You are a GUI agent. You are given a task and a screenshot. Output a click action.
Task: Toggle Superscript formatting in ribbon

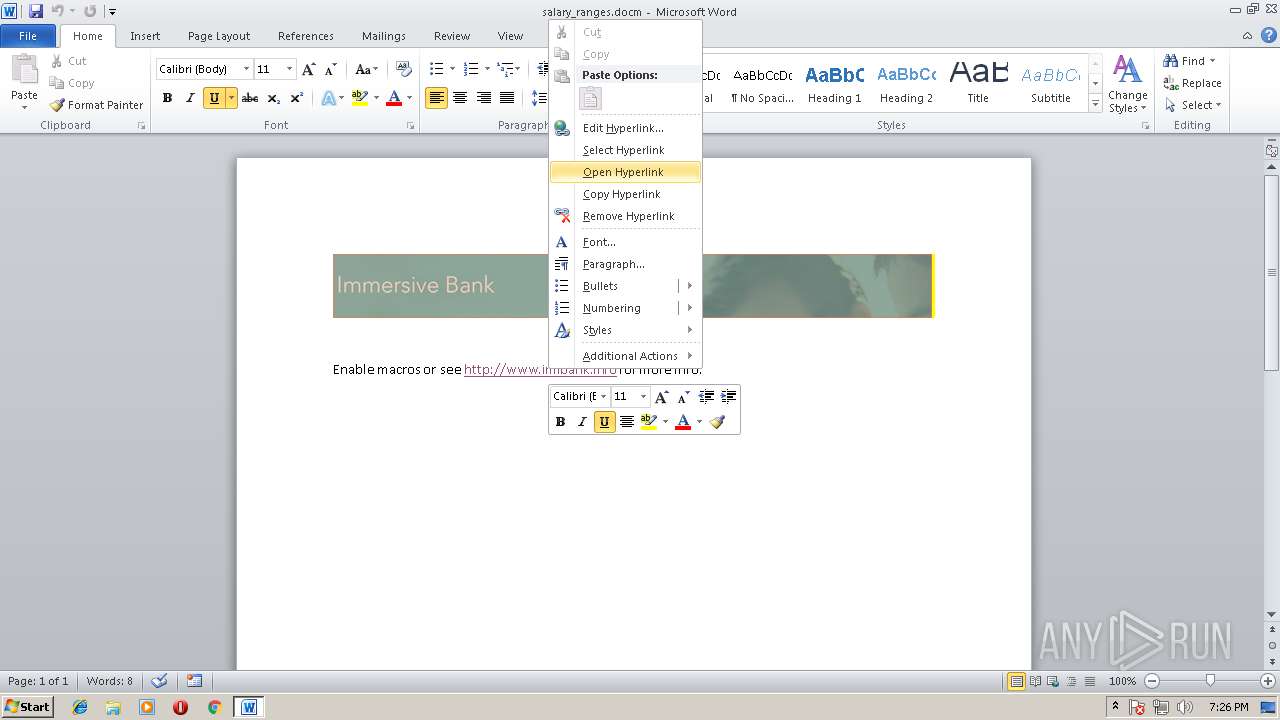click(296, 98)
